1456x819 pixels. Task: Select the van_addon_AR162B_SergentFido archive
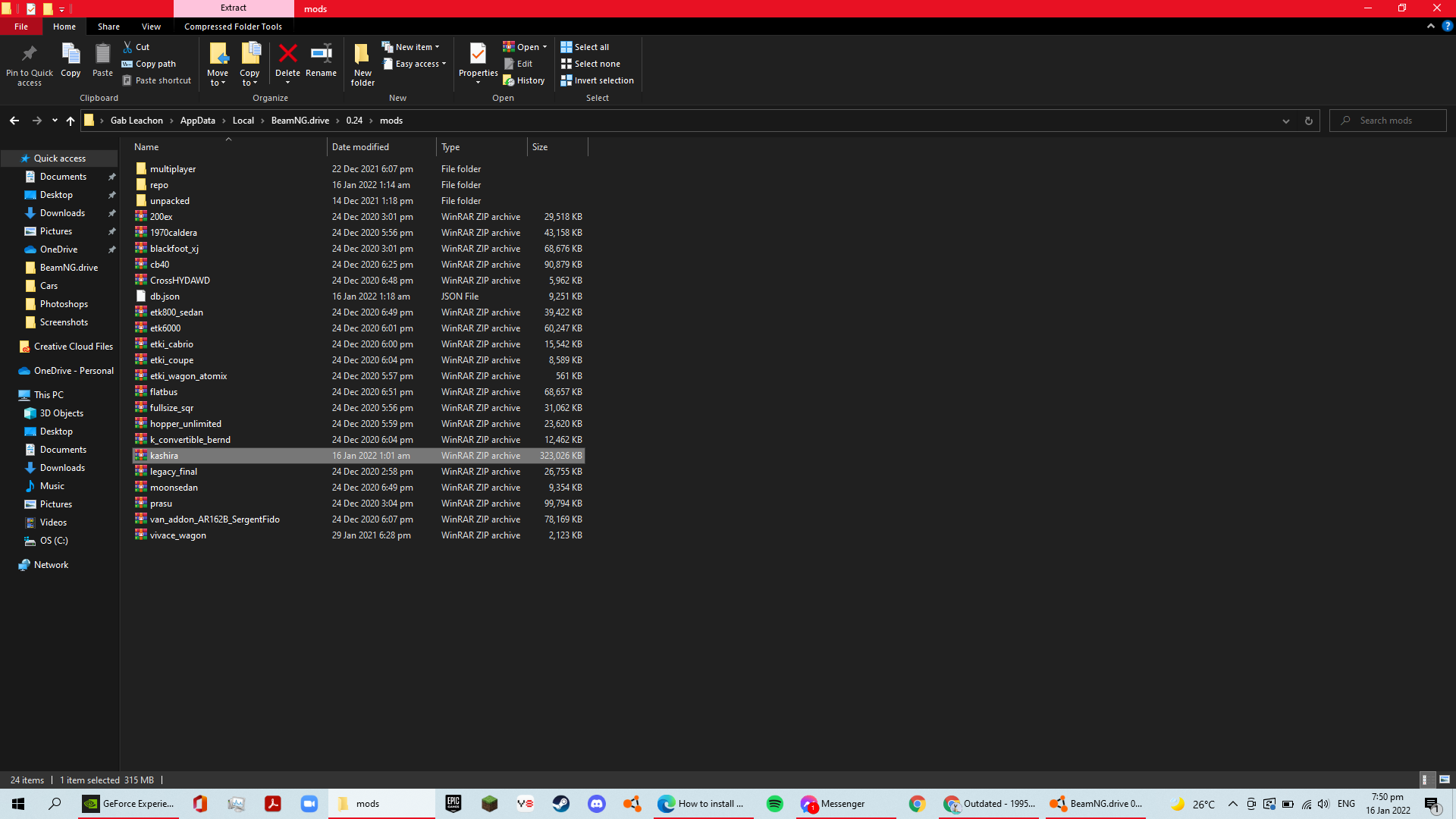pyautogui.click(x=359, y=519)
